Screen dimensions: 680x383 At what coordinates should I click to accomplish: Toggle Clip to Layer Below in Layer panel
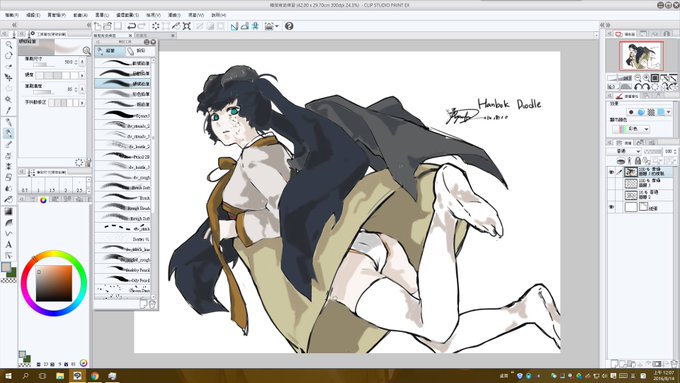[x=621, y=161]
